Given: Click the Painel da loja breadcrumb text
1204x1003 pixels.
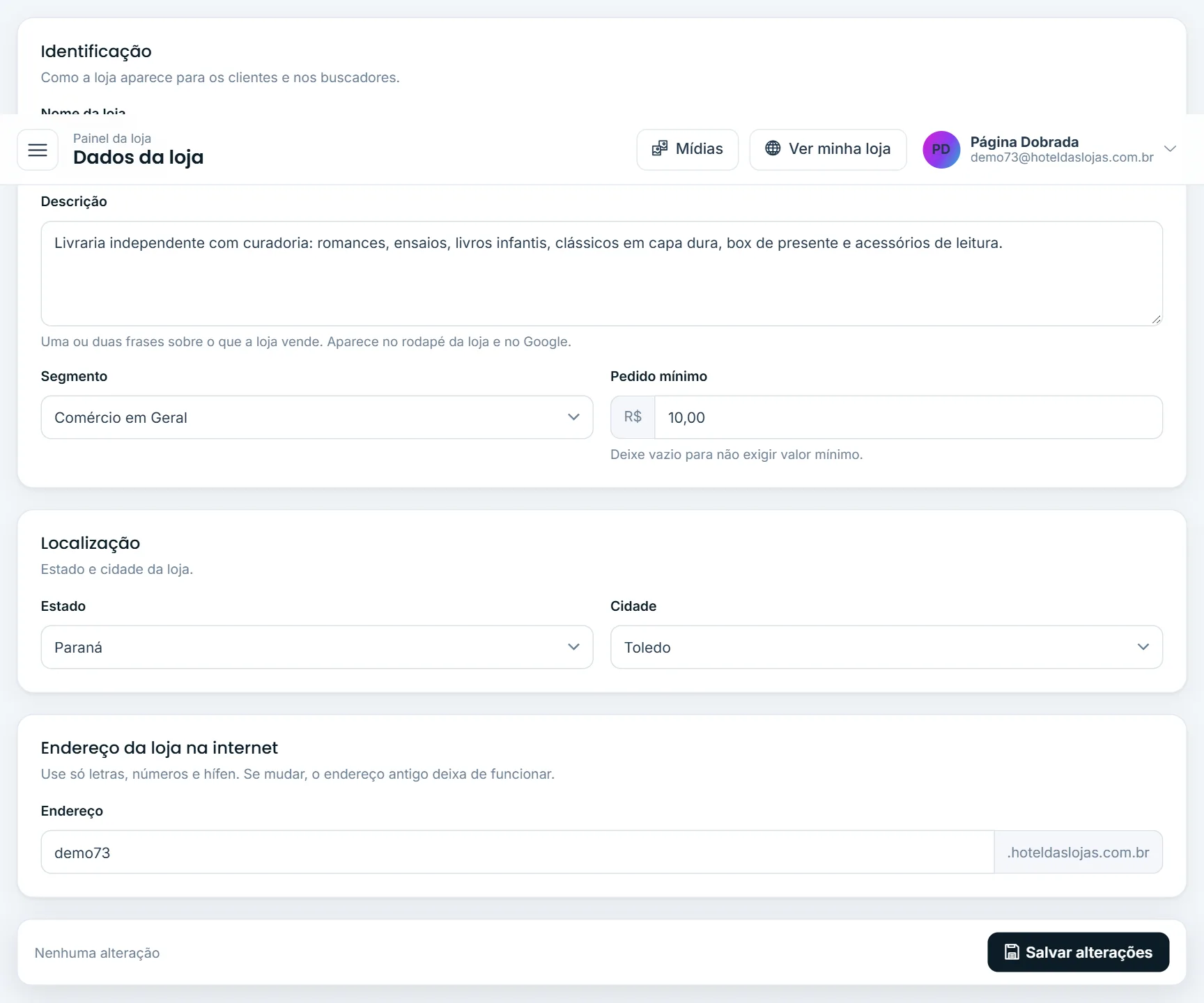Looking at the screenshot, I should pos(112,138).
